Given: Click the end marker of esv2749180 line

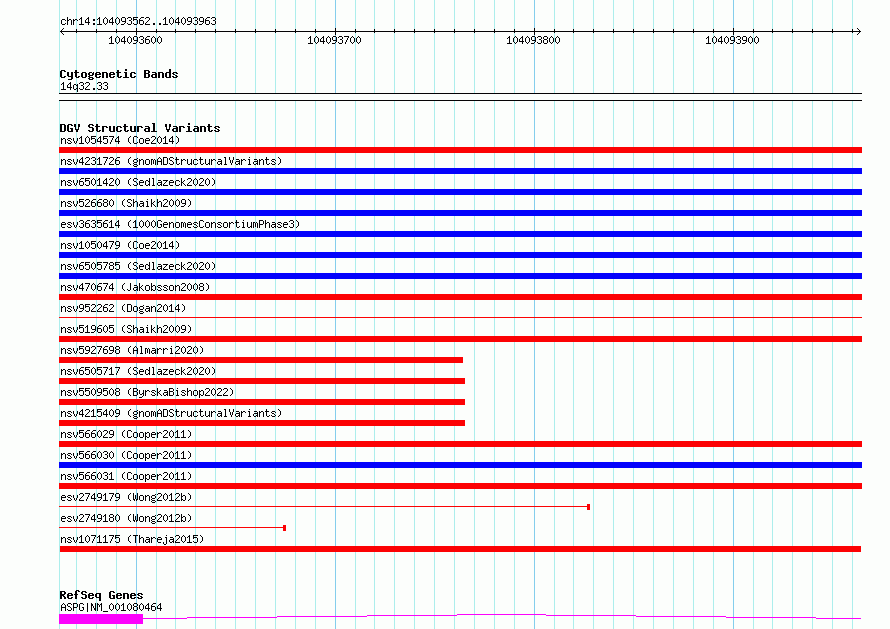Looking at the screenshot, I should [x=284, y=528].
